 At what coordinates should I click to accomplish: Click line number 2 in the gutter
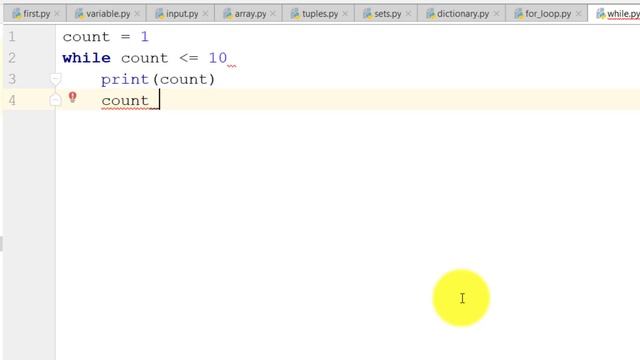(12, 58)
